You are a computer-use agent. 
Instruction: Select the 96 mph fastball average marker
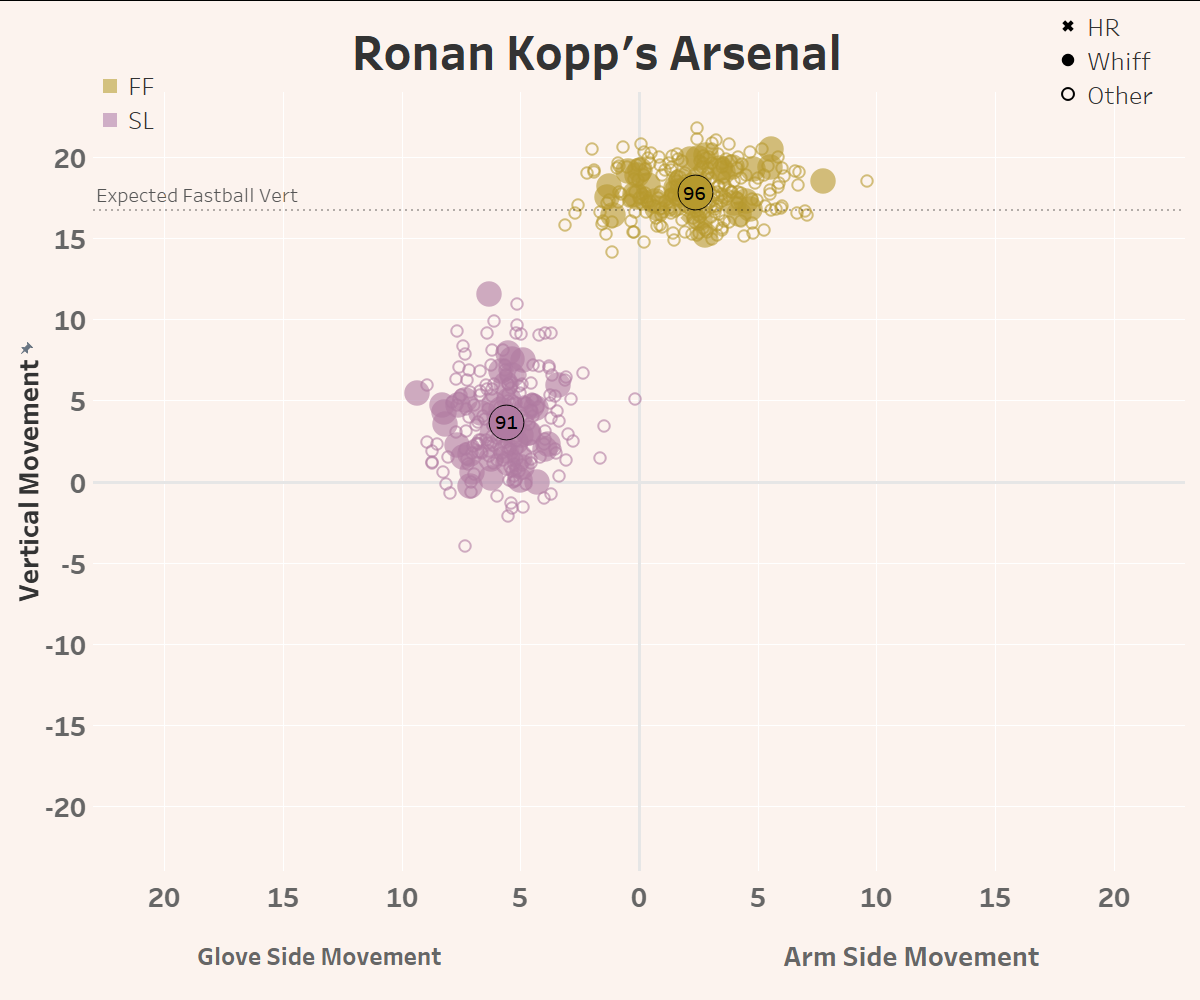694,193
